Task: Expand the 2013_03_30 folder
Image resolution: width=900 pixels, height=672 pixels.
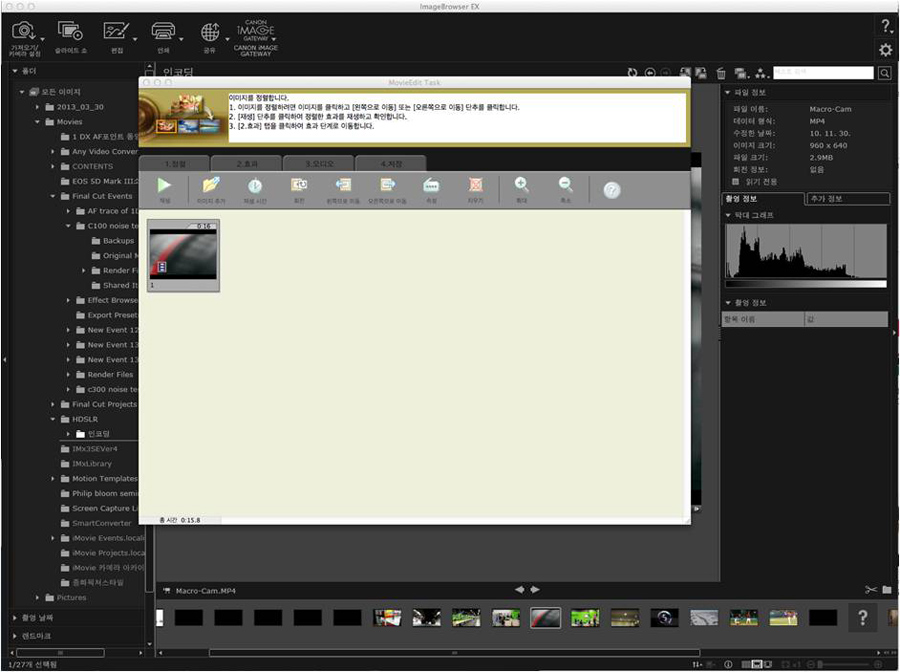Action: point(37,107)
